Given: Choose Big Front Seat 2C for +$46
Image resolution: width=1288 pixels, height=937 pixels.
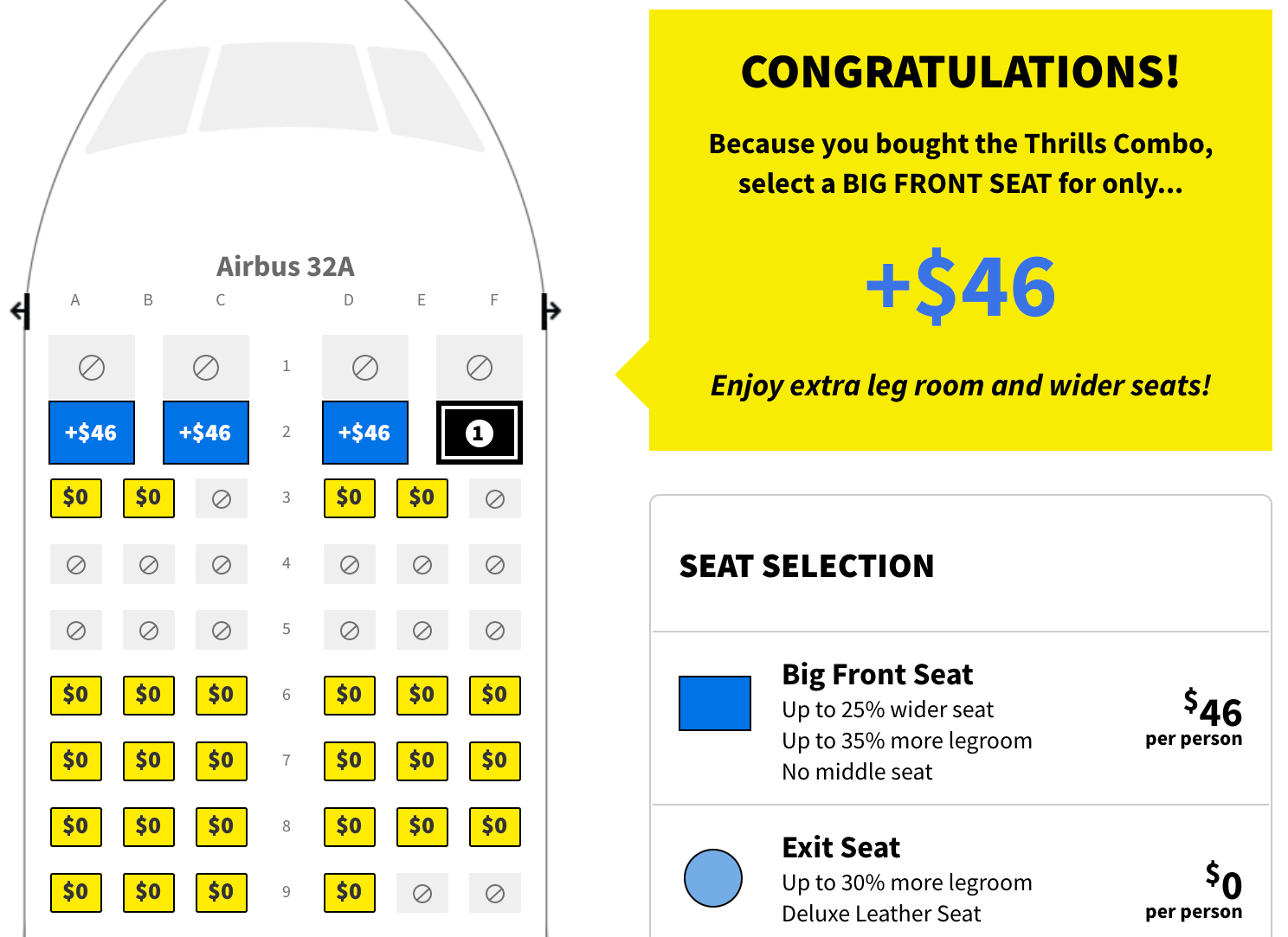Looking at the screenshot, I should pos(206,433).
